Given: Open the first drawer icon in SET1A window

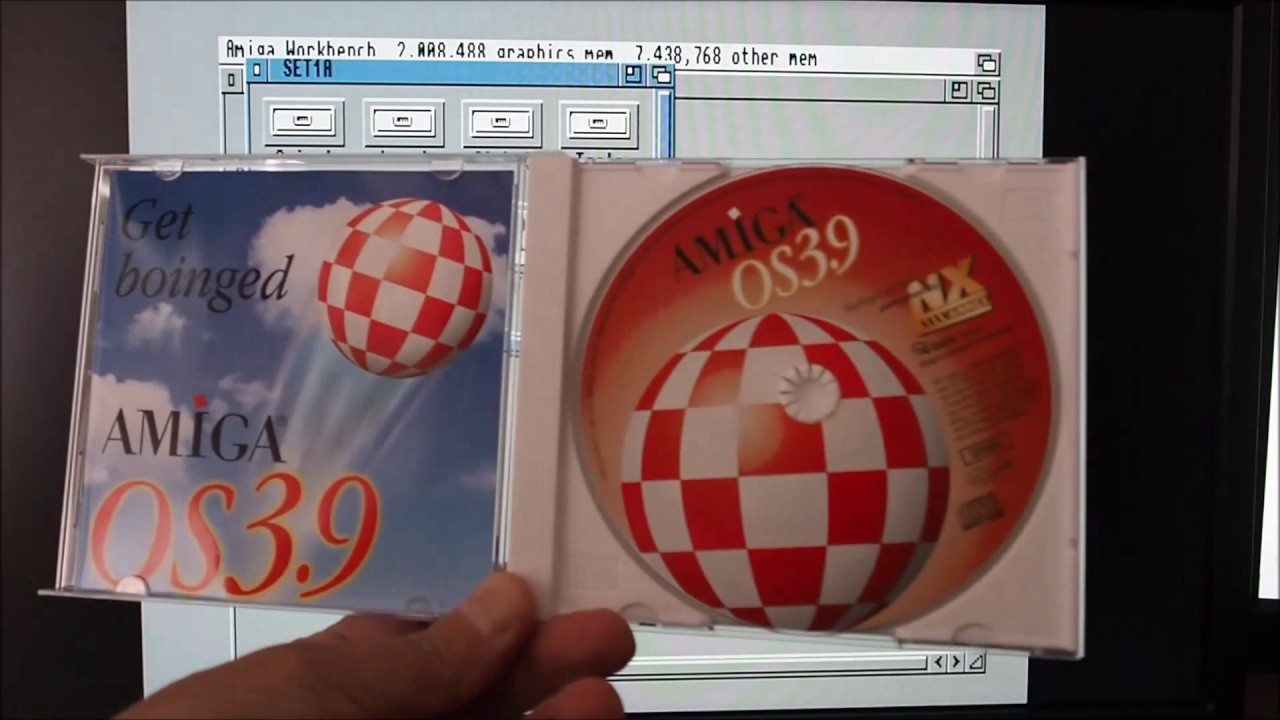Looking at the screenshot, I should click(x=304, y=122).
